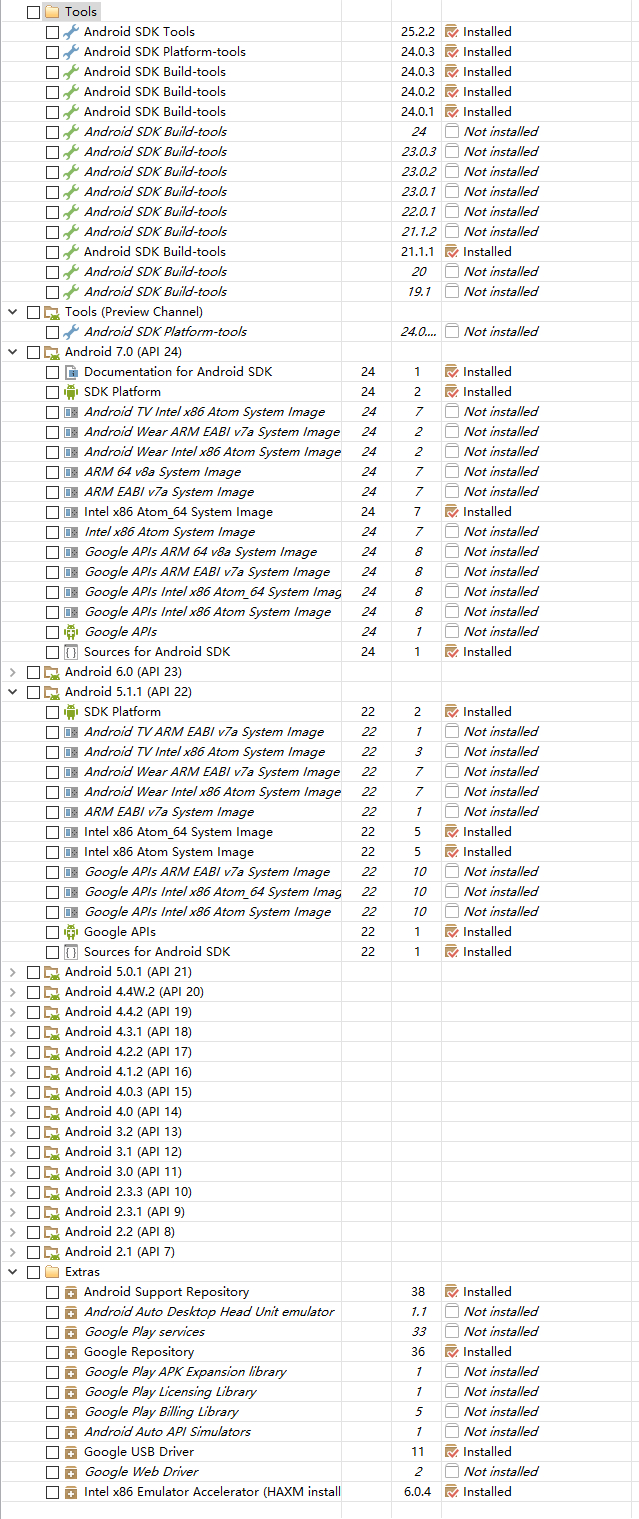Screen dimensions: 639x1519
Task: Click the Sources for Android SDK API 24 icon
Action: [x=71, y=652]
